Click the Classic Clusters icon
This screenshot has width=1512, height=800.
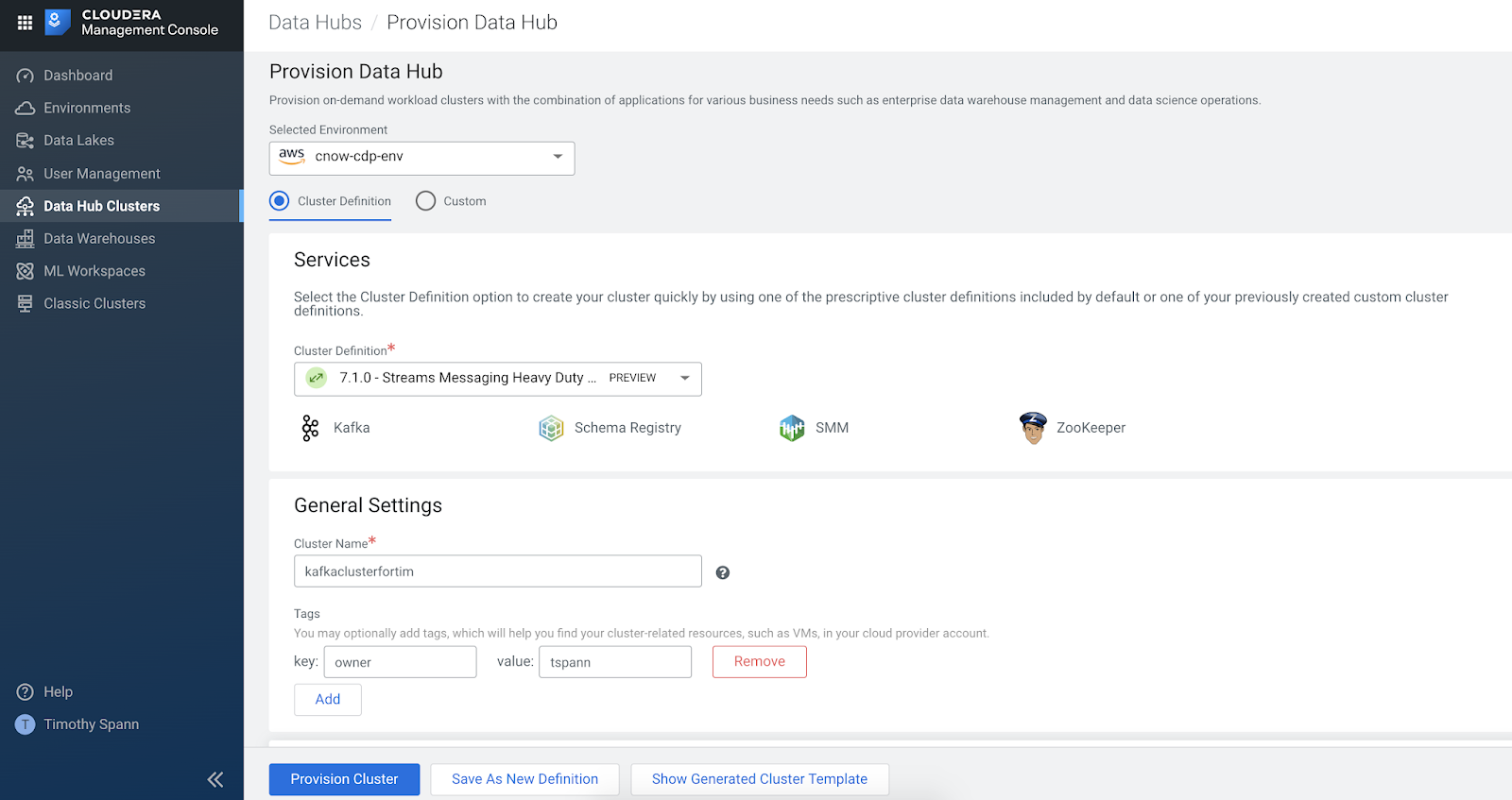(26, 303)
